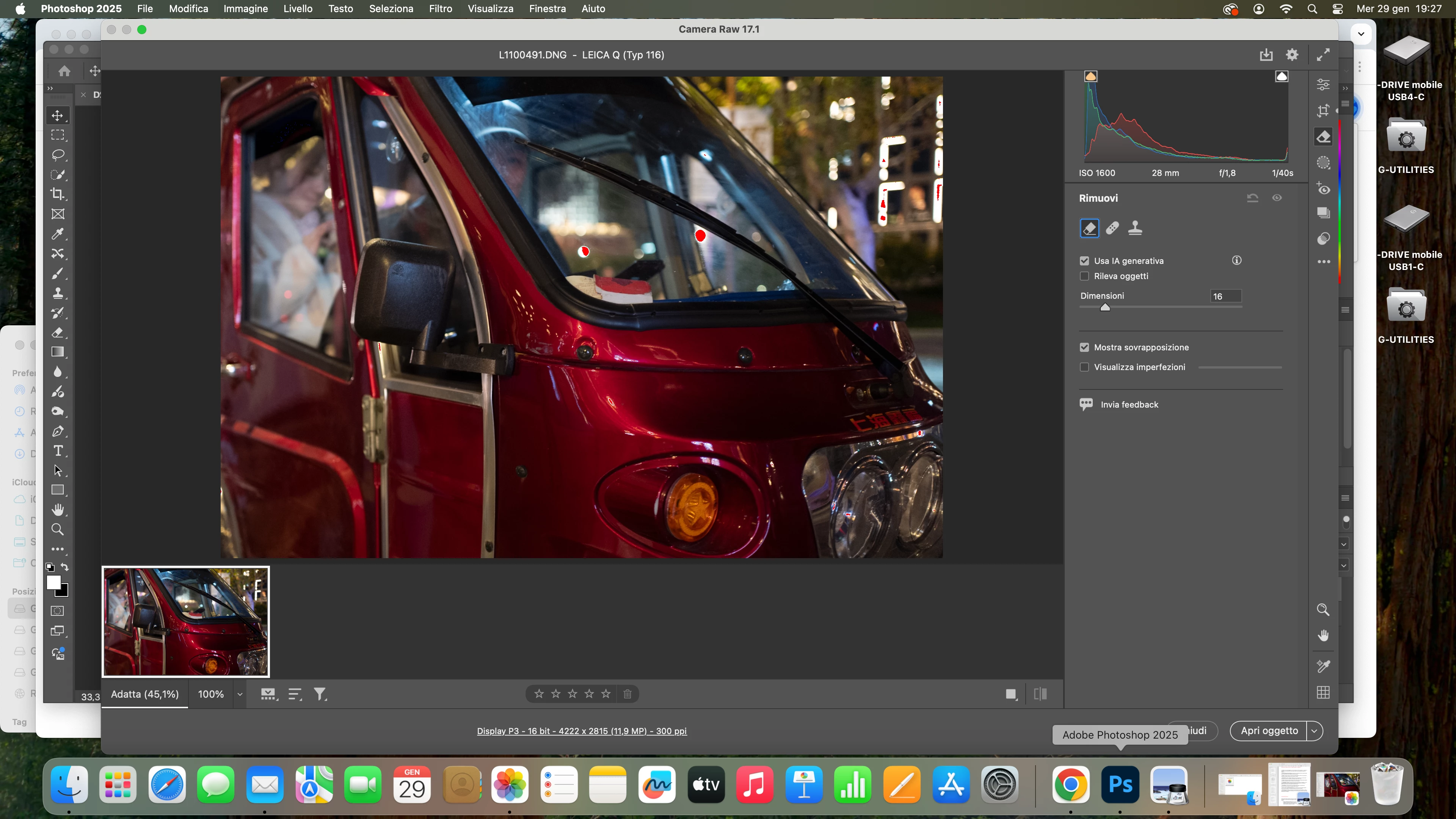Viewport: 1456px width, 819px height.
Task: Toggle the grid overlay icon
Action: point(1323,692)
